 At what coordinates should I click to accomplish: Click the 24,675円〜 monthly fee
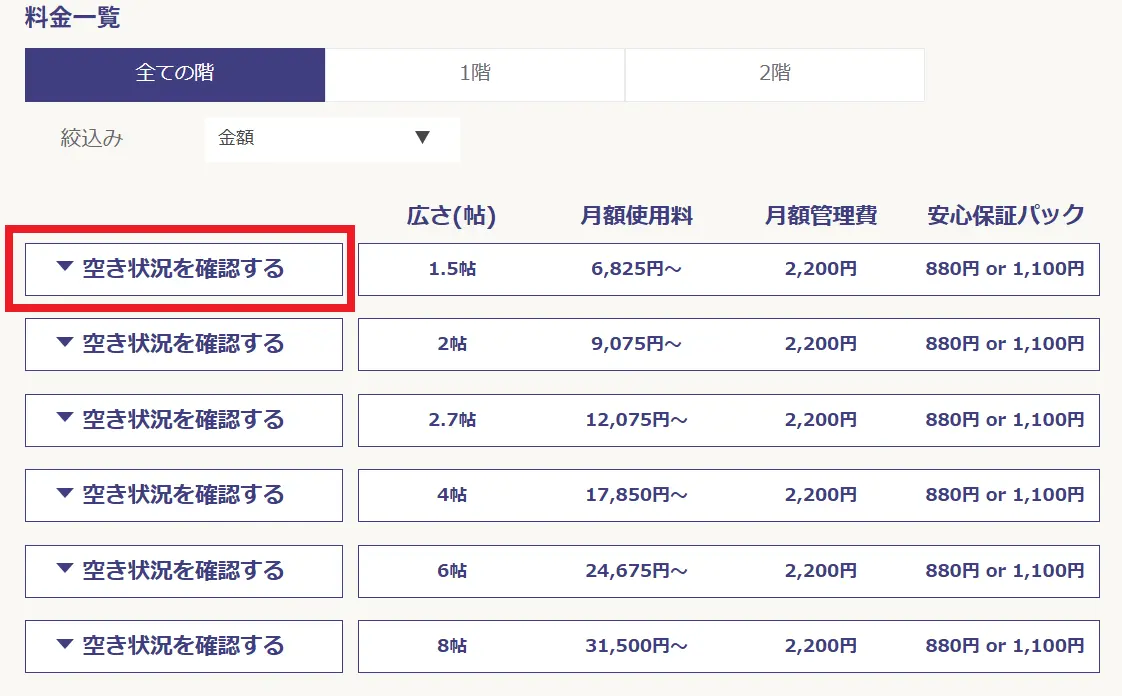click(636, 571)
